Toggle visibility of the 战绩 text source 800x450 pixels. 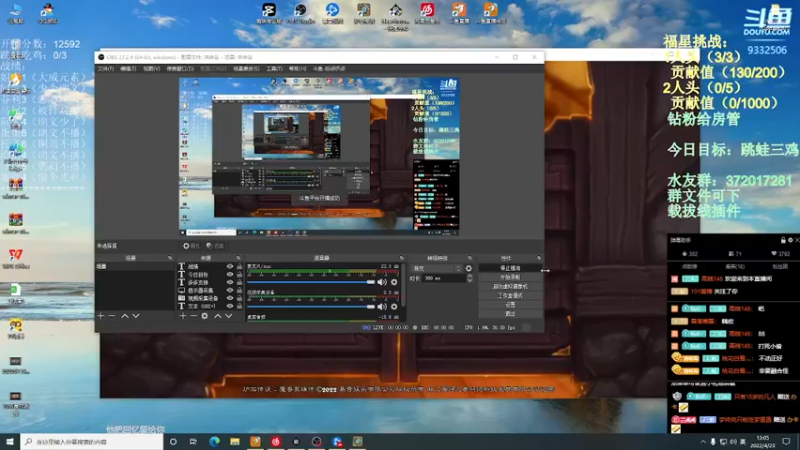(230, 266)
